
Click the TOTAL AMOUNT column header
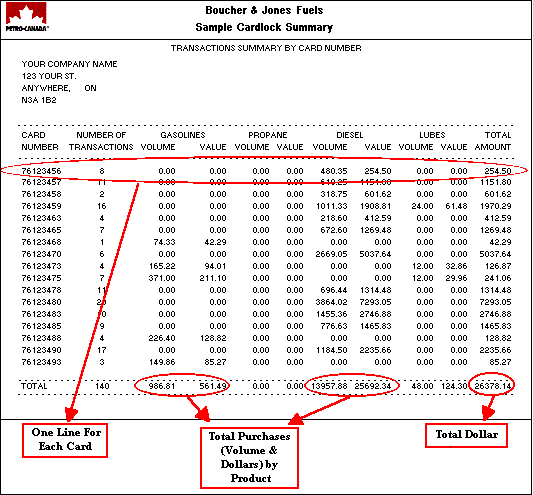pos(493,141)
